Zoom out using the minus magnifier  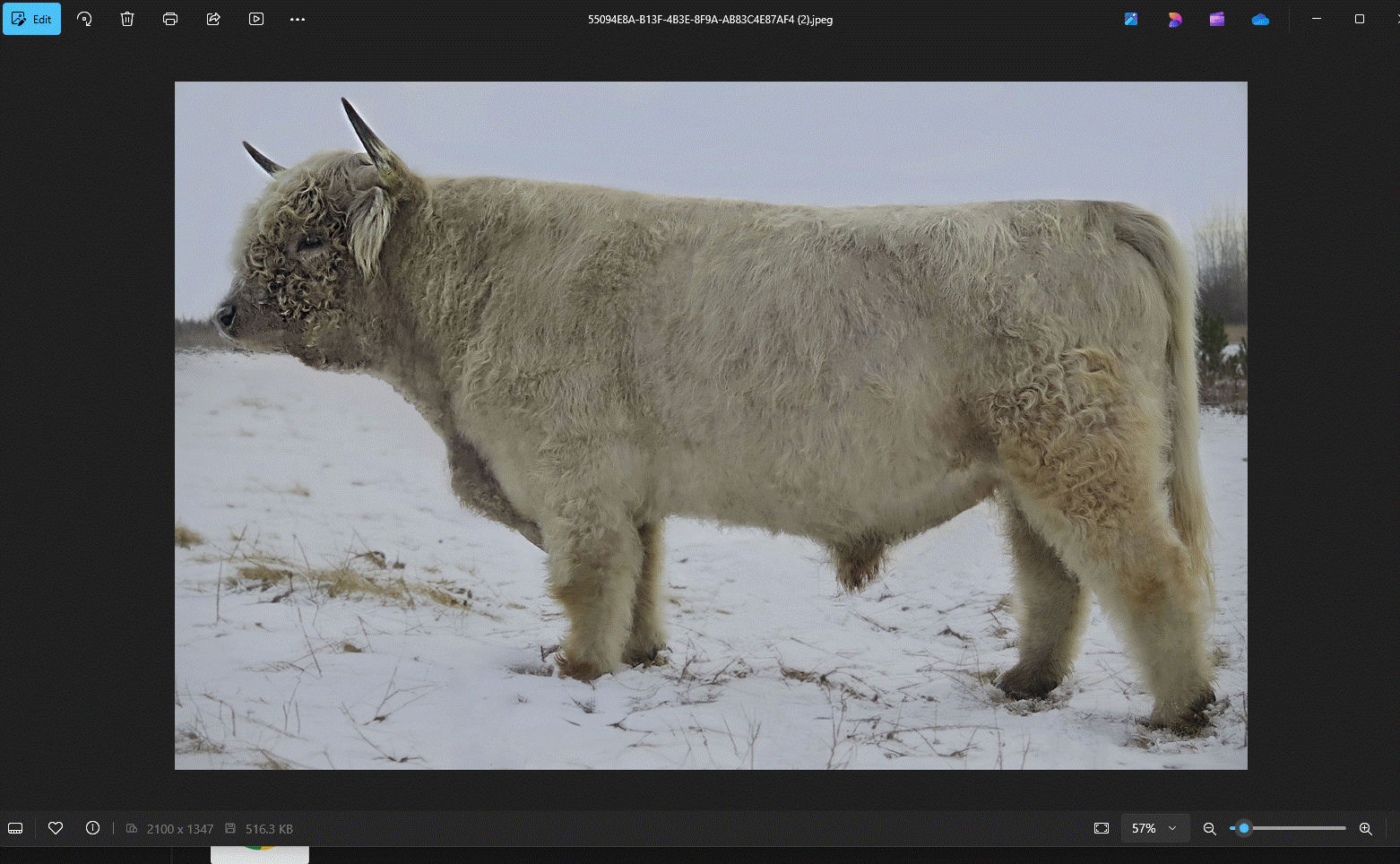point(1209,828)
